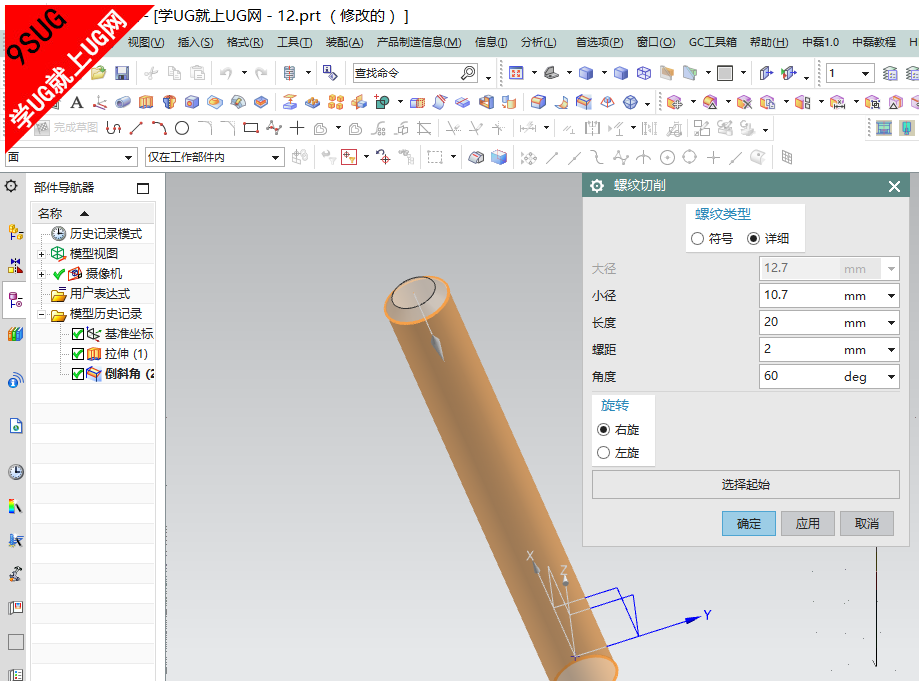
Task: Open the clock-shaped History tab in sidebar
Action: [x=16, y=472]
